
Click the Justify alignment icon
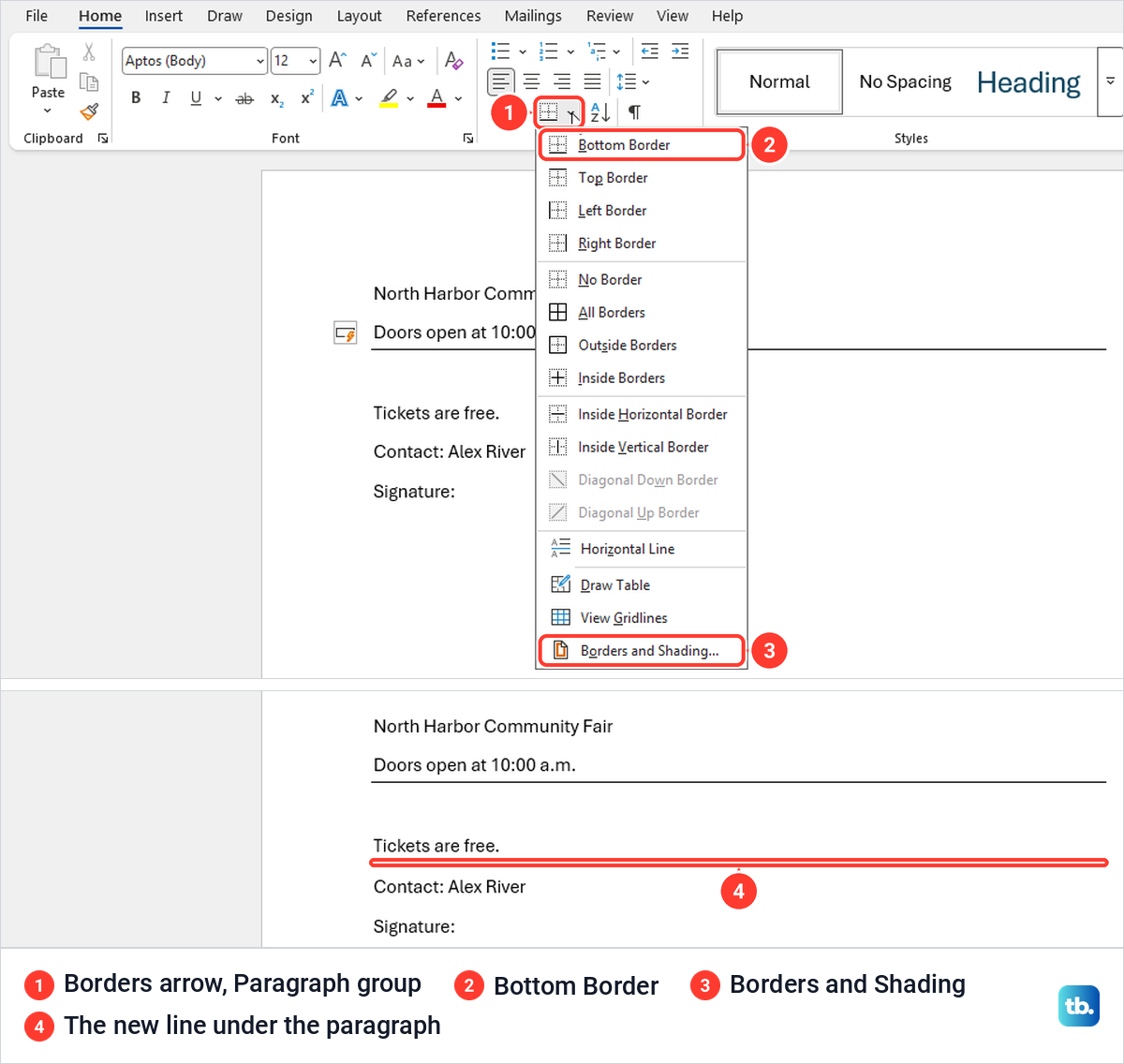point(593,81)
